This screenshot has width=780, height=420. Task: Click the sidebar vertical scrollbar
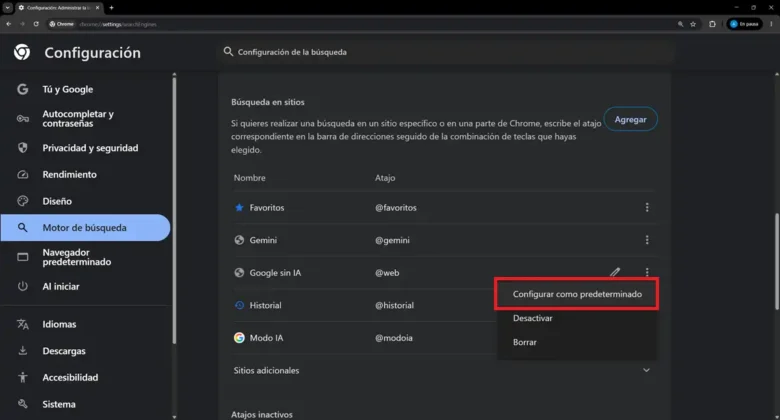click(x=174, y=209)
